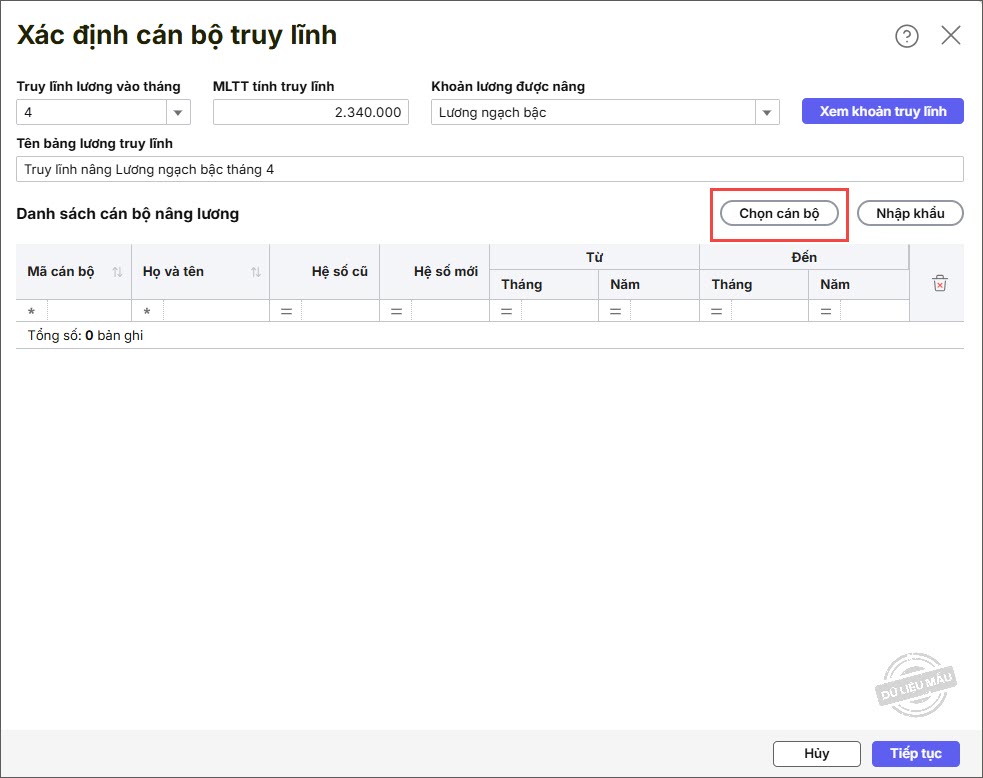The width and height of the screenshot is (983, 778).
Task: Click Tiếp tục to continue
Action: tap(915, 753)
